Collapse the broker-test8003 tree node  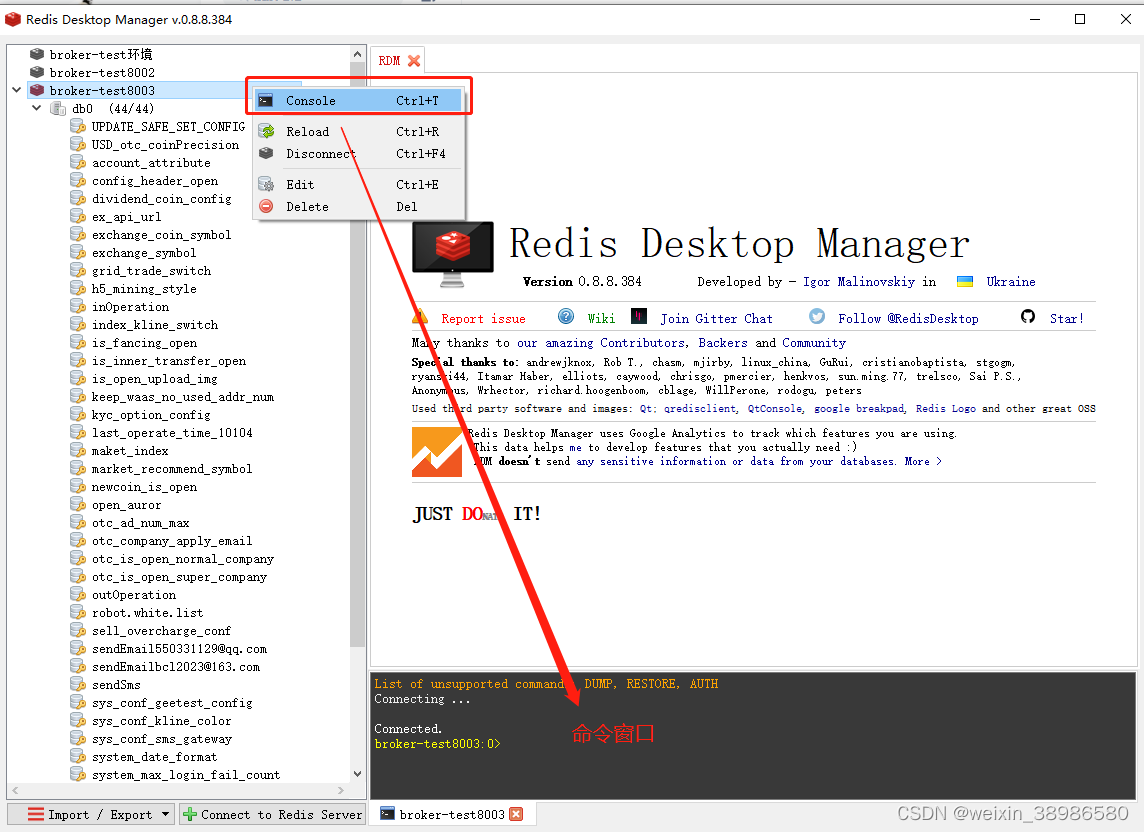[x=16, y=90]
